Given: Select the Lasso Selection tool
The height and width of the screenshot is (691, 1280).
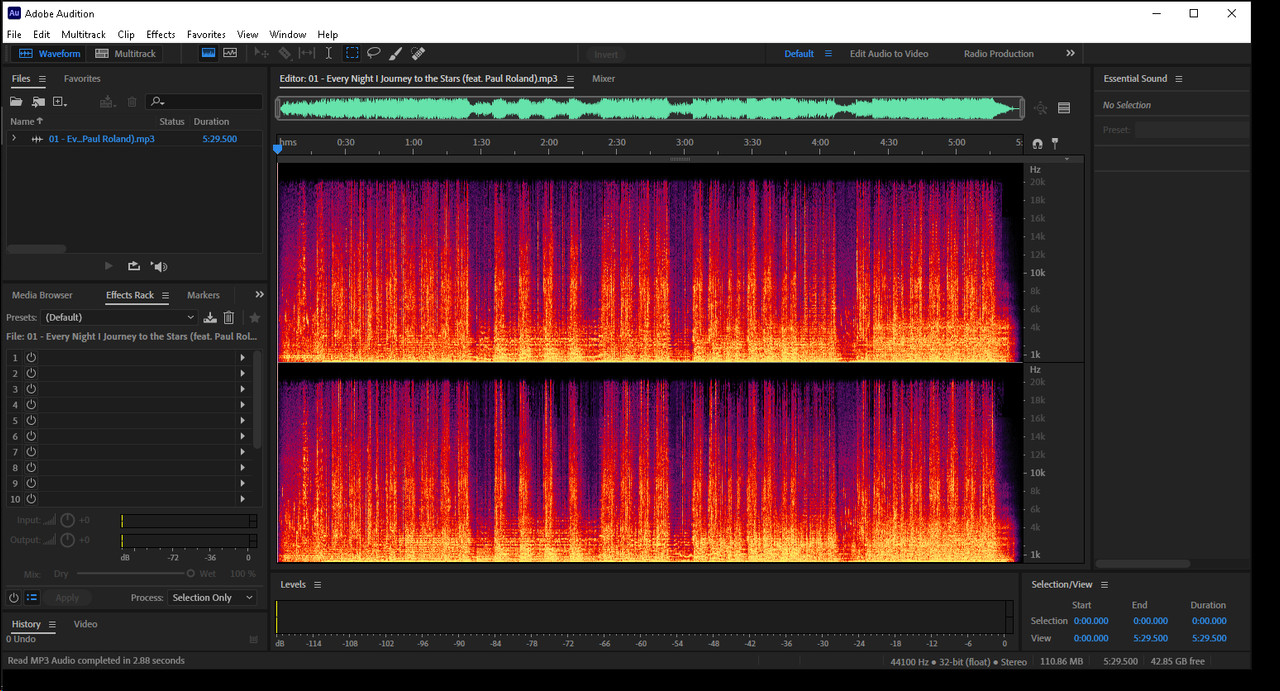Looking at the screenshot, I should pos(374,54).
